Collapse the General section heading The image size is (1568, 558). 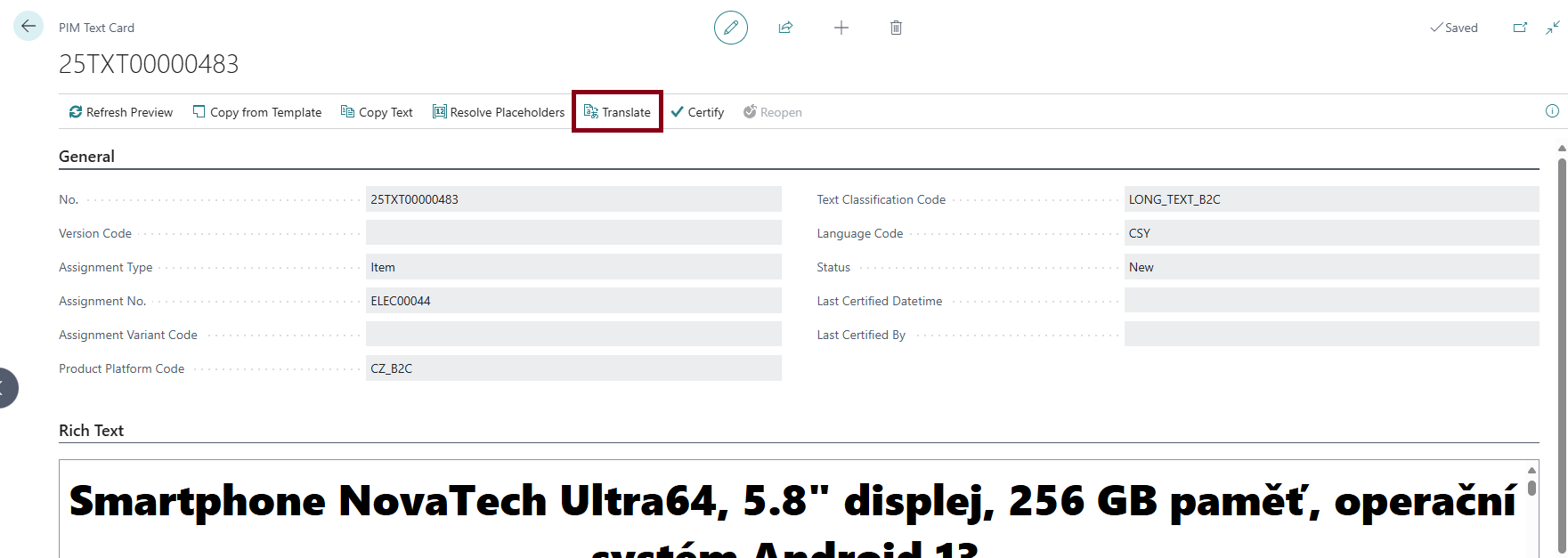pos(86,157)
